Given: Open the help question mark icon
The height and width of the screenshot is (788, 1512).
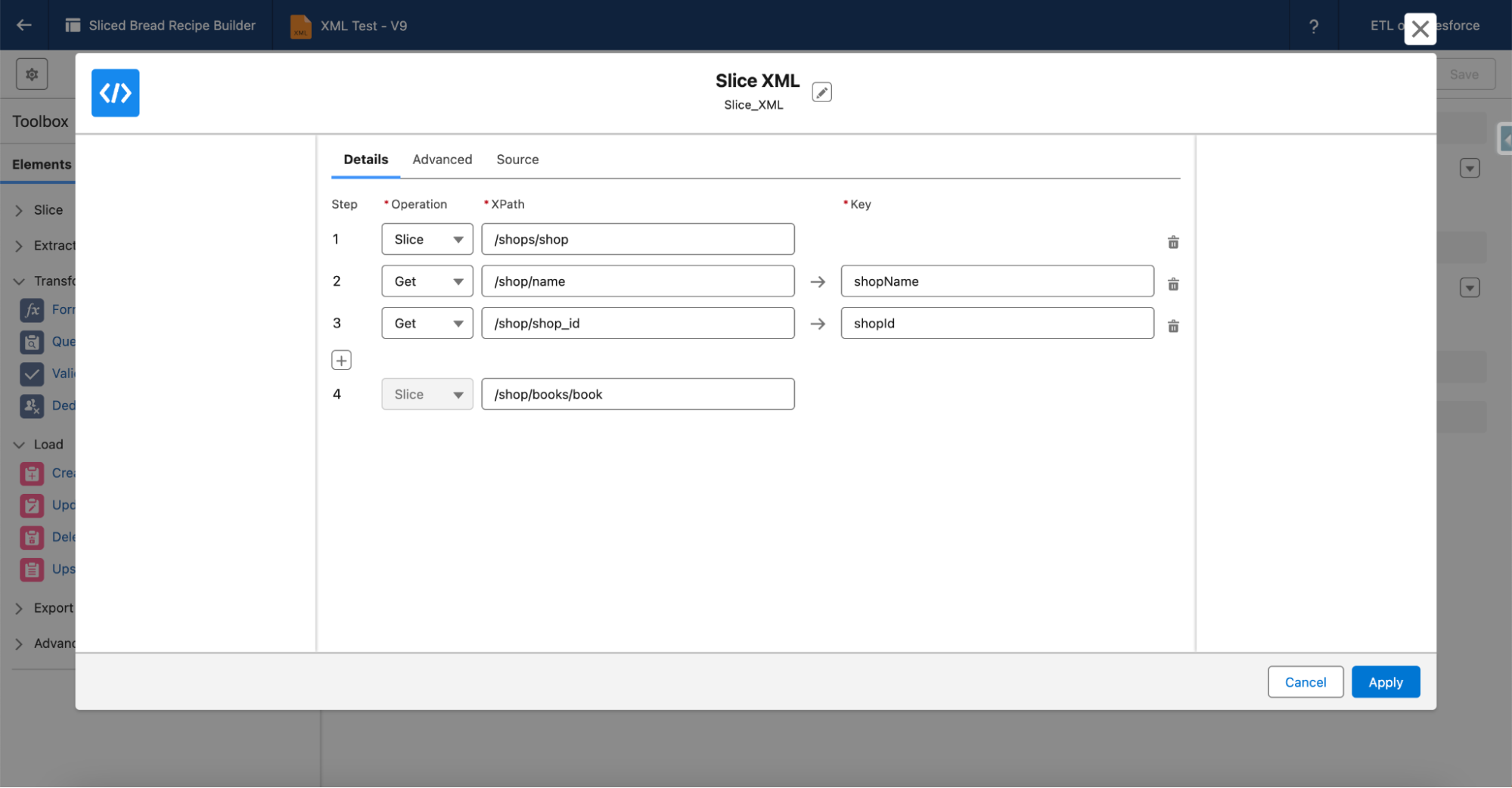Looking at the screenshot, I should (x=1314, y=25).
